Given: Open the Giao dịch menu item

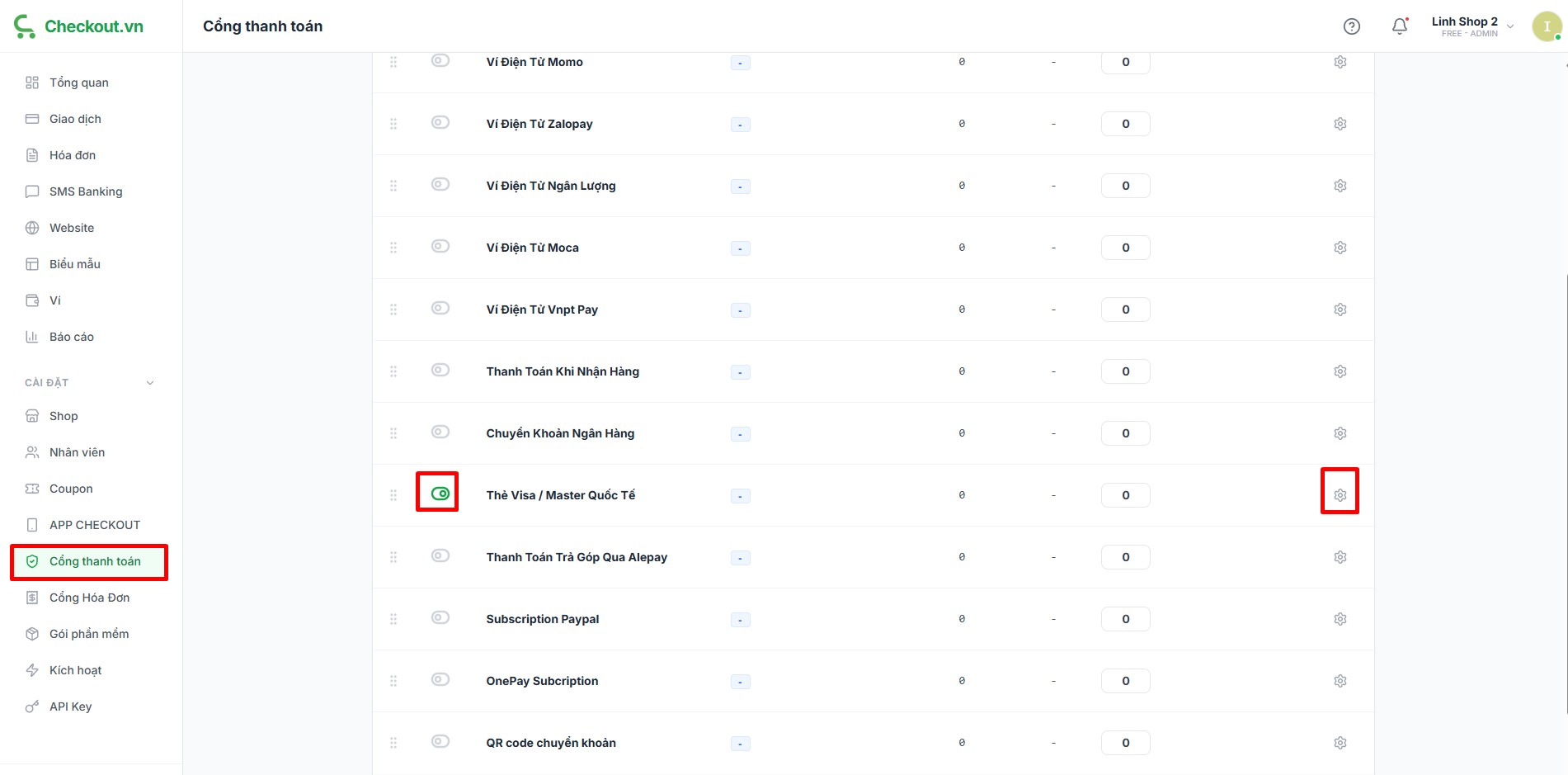Looking at the screenshot, I should click(x=75, y=119).
